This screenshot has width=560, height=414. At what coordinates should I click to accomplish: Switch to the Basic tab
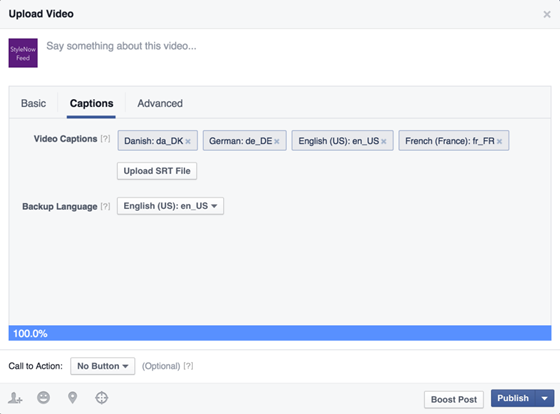(33, 104)
